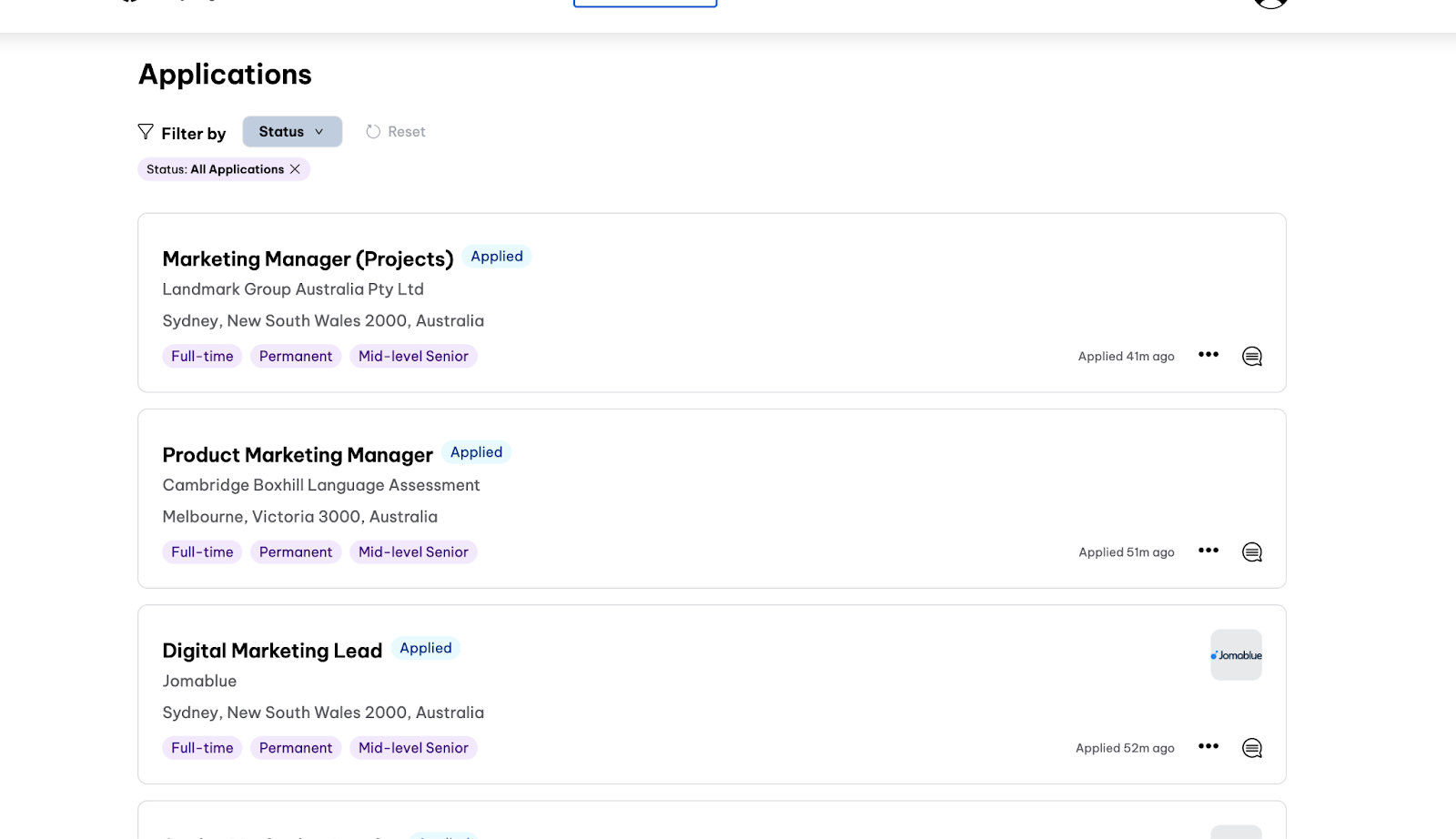The image size is (1456, 839).
Task: Open messages for Marketing Manager (Projects) application
Action: coord(1252,357)
